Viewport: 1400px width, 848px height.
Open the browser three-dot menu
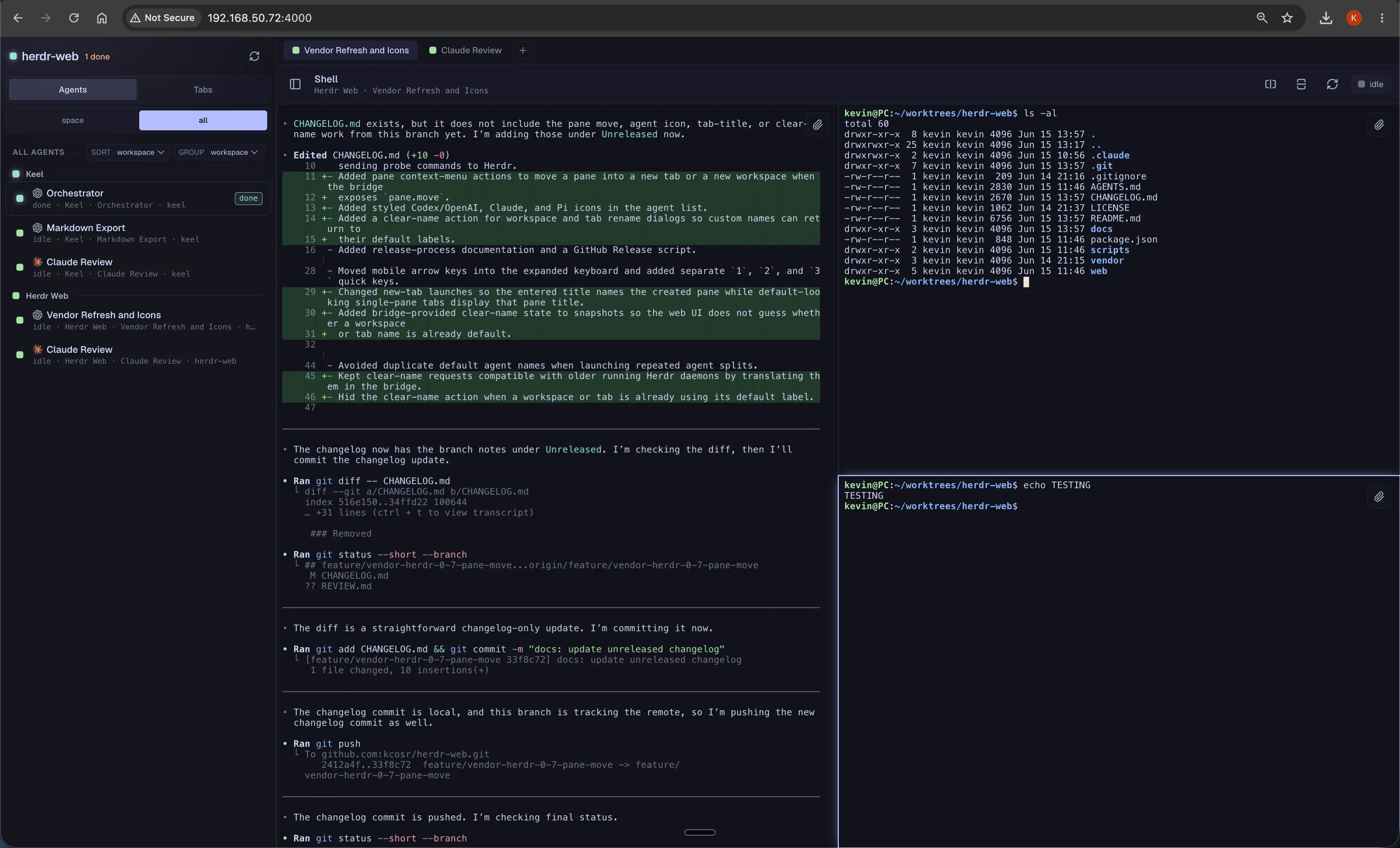coord(1382,18)
